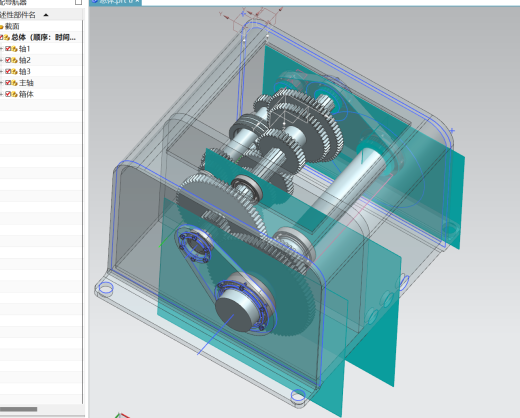Expand the 轴2 tree node

[x=1, y=60]
